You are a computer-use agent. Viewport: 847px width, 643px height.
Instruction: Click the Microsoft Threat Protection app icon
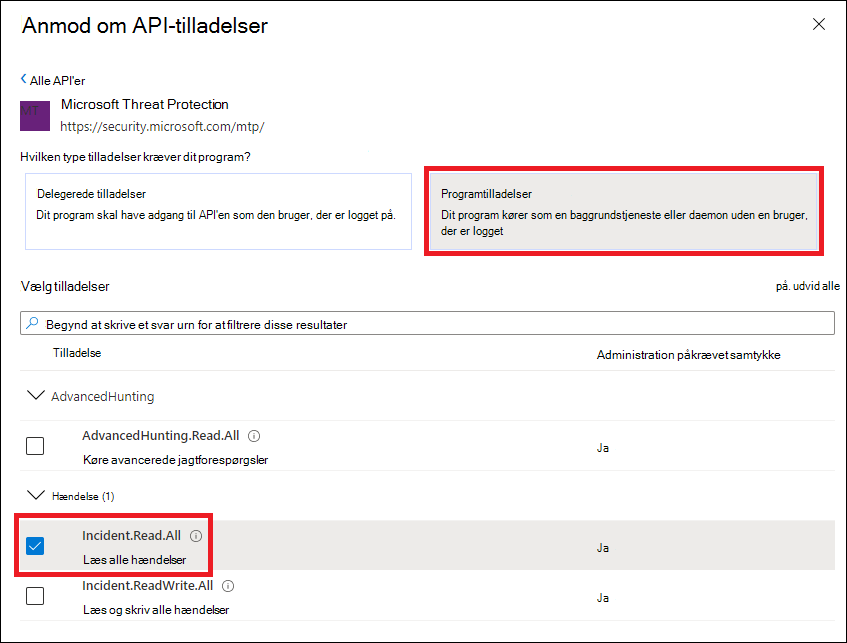point(35,115)
